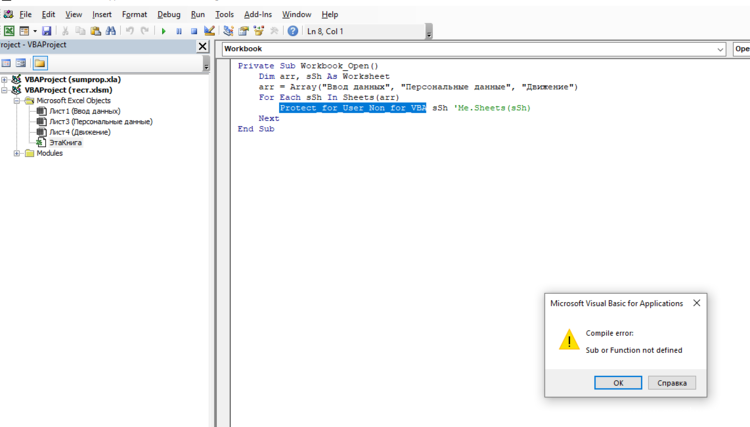
Task: Open the Procedure dropdown beside Workbook box
Action: click(741, 49)
